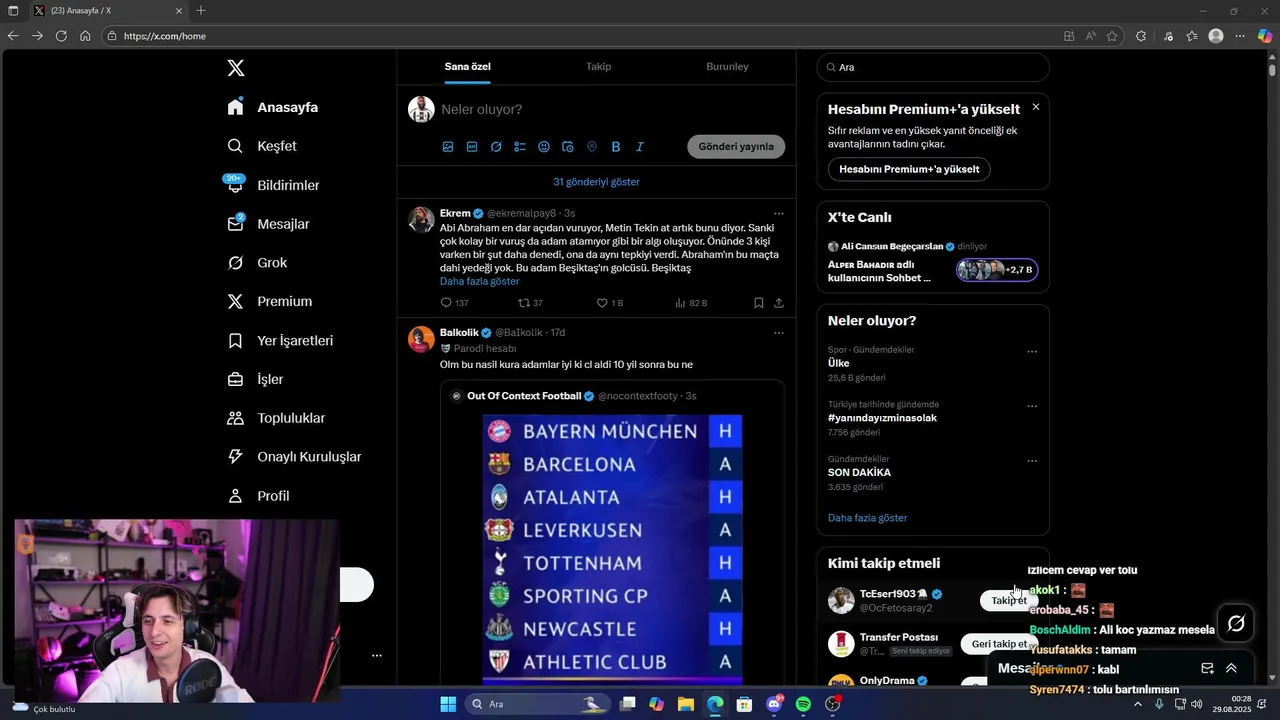Add a poll to post
This screenshot has height=720, width=1280.
[x=520, y=147]
